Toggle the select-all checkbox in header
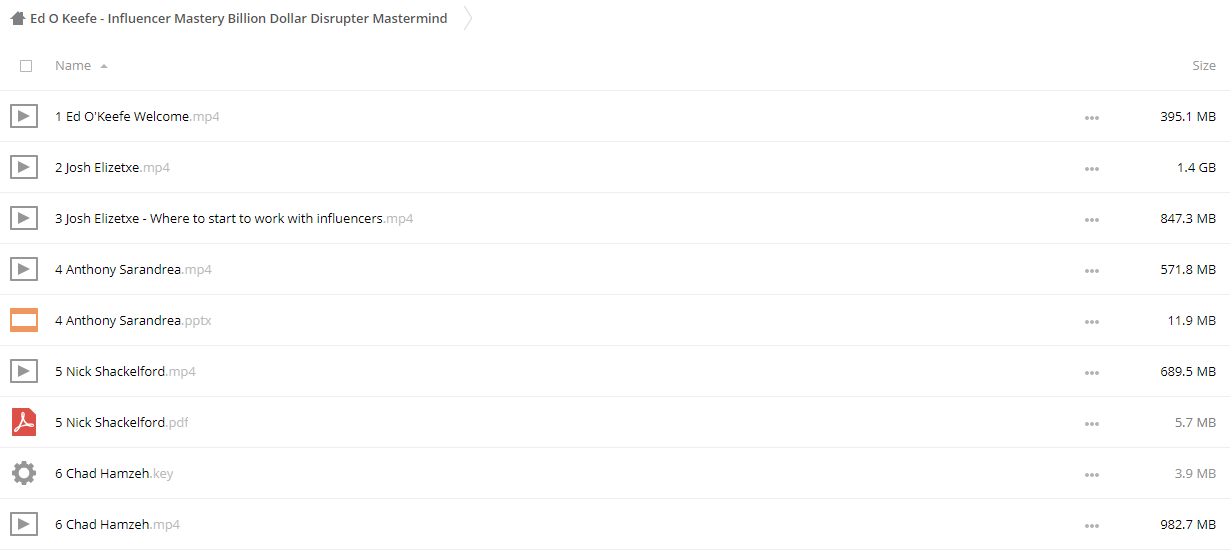 click(26, 66)
